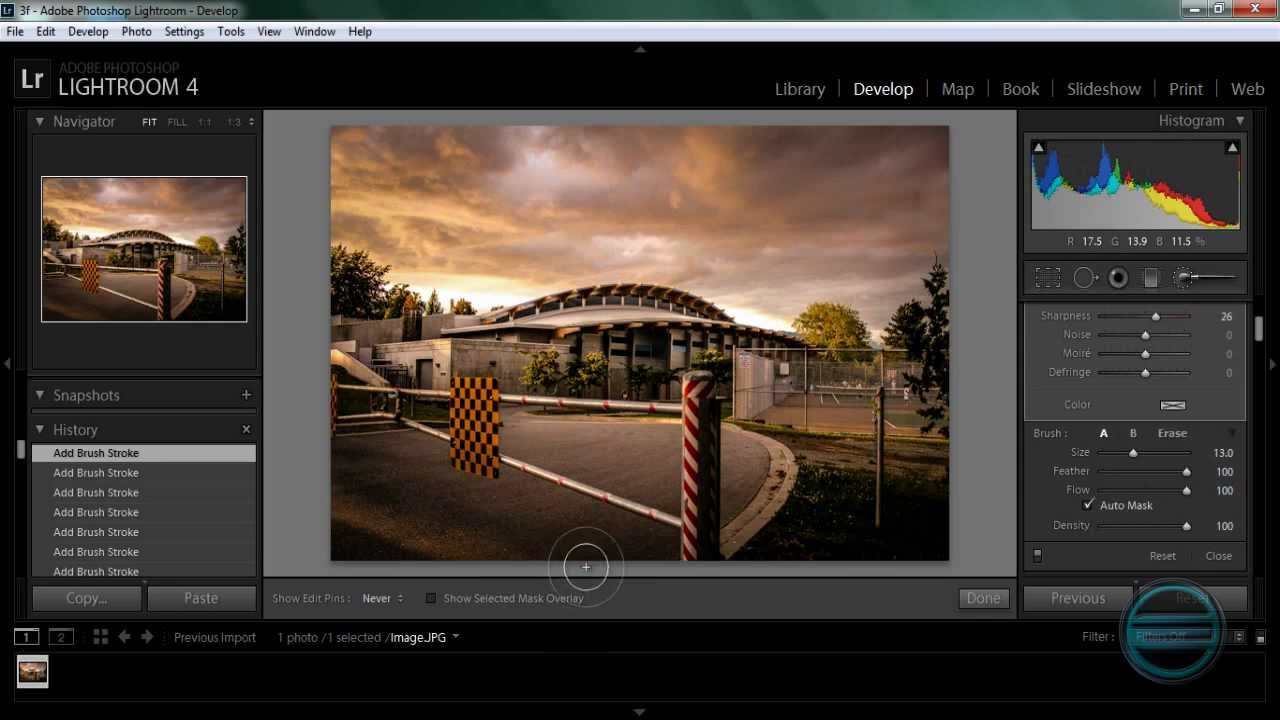Reset the brush adjustments
Image resolution: width=1280 pixels, height=720 pixels.
1162,556
